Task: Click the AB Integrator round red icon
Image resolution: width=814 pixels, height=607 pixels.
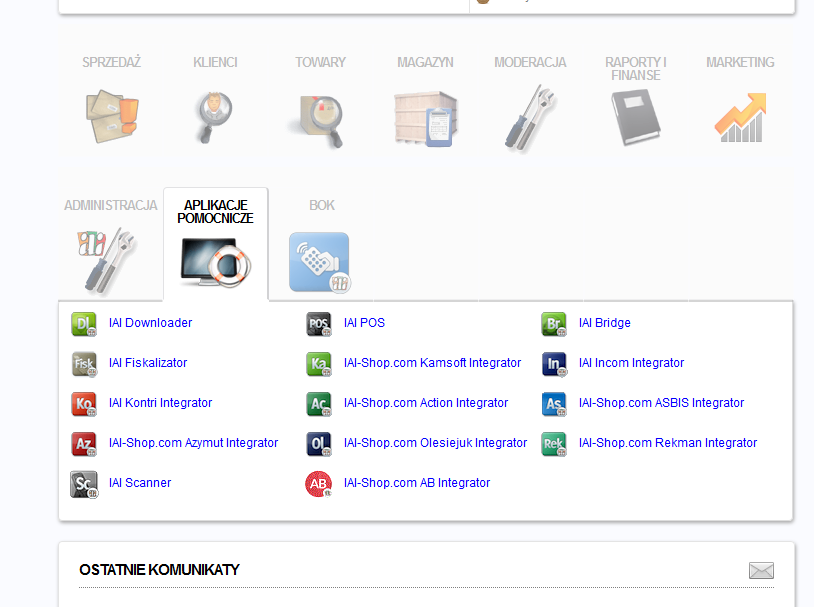Action: coord(318,484)
